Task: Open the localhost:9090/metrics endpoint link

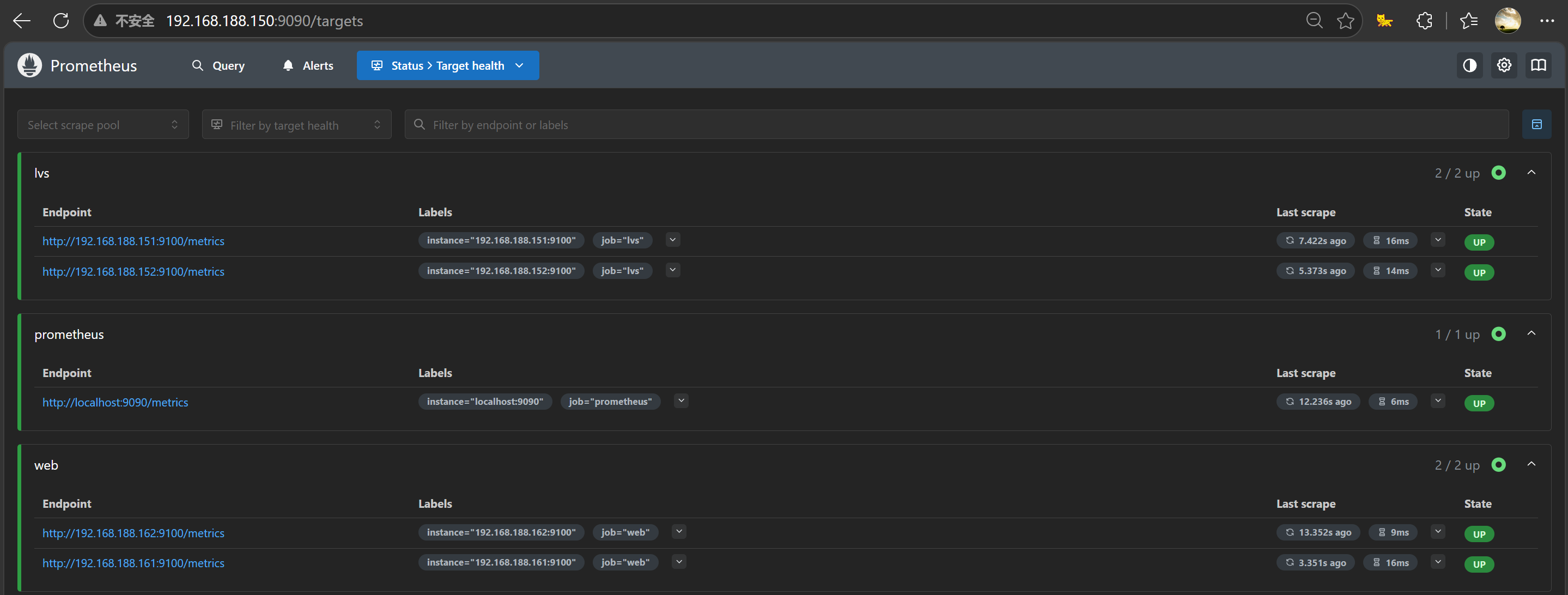Action: pos(115,403)
